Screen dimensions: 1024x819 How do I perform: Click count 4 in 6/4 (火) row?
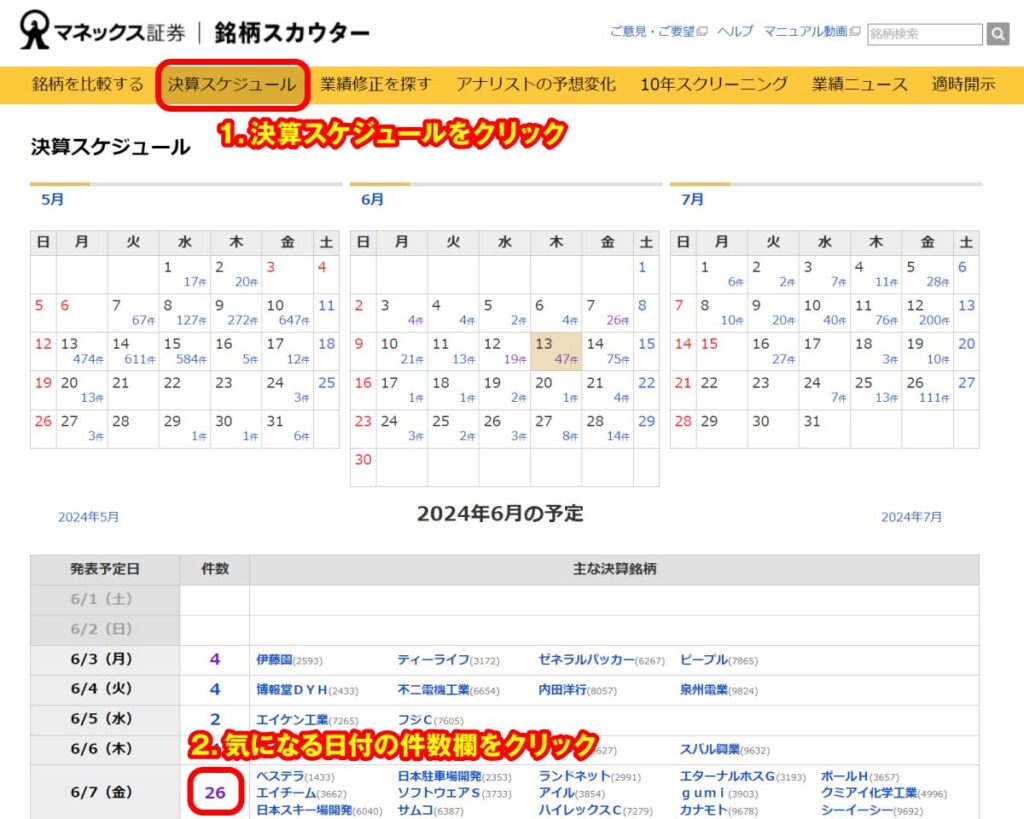click(215, 690)
